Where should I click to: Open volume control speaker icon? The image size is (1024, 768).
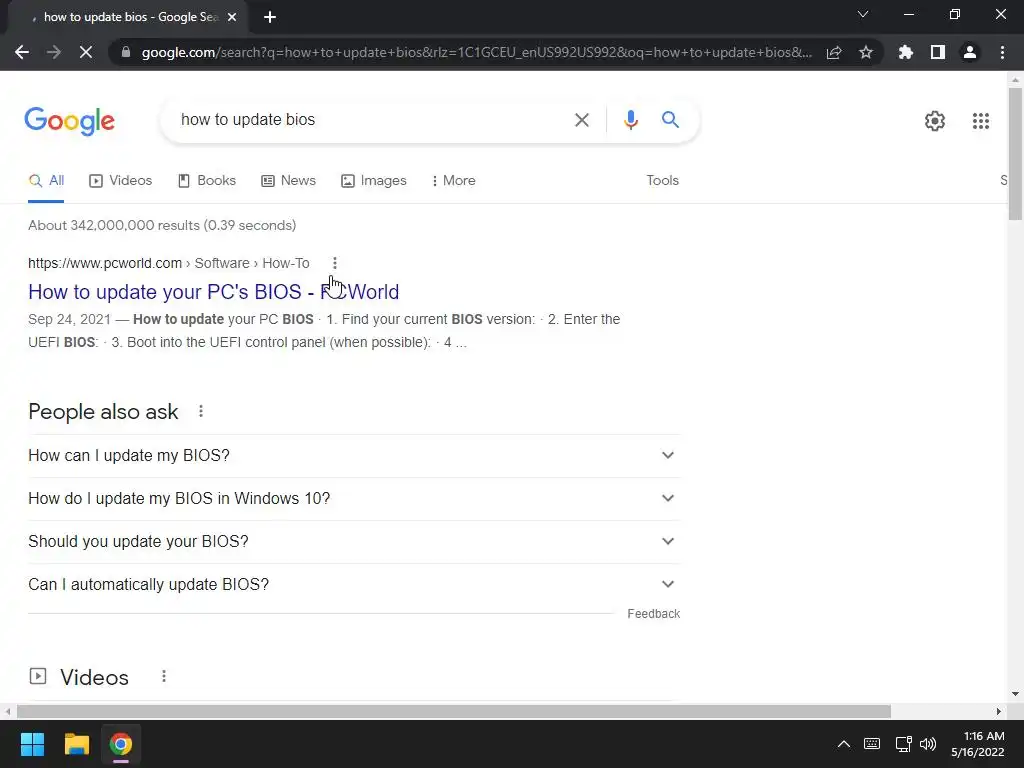coord(928,744)
